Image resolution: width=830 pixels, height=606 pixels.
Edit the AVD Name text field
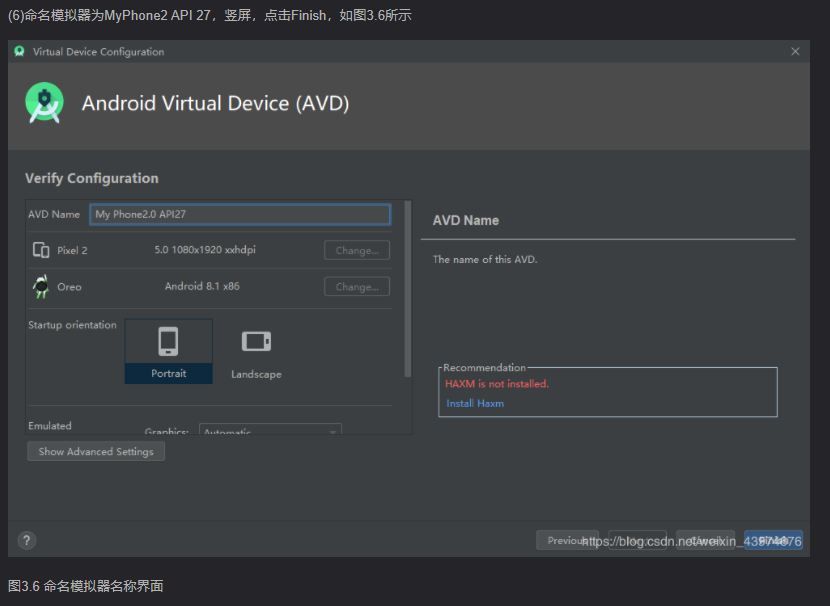[240, 213]
